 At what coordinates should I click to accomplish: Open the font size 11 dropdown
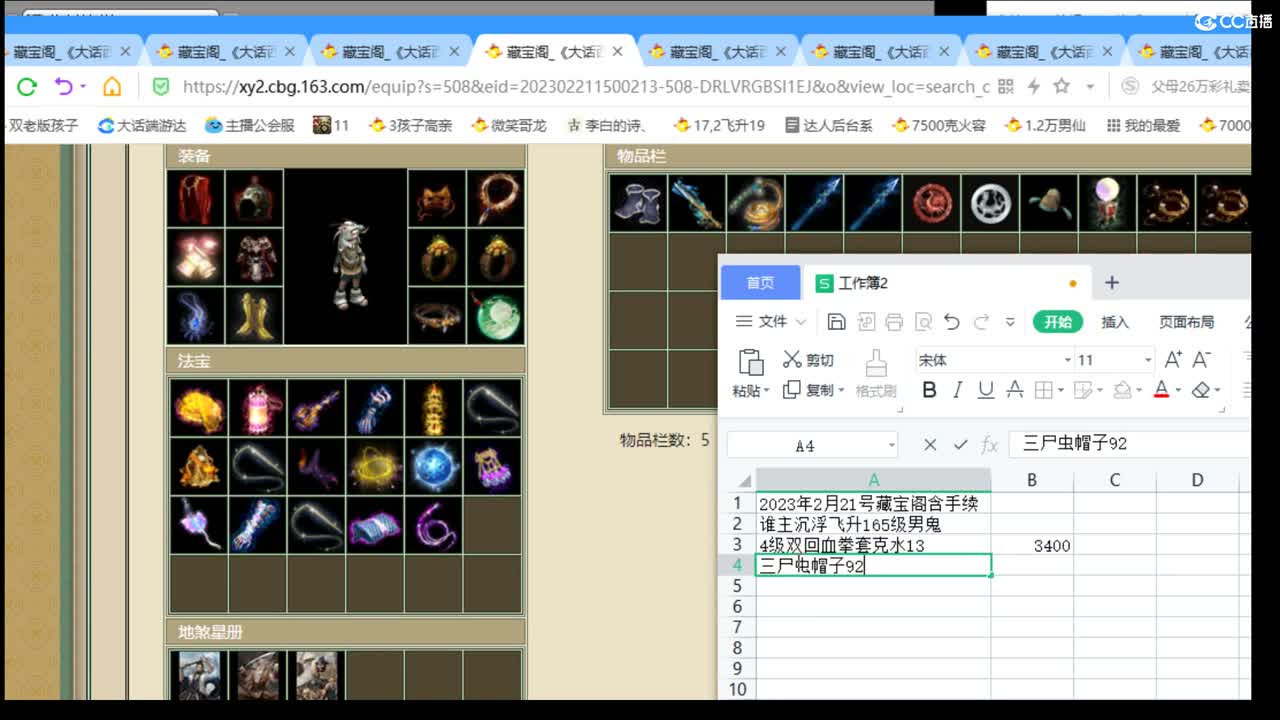click(1147, 360)
